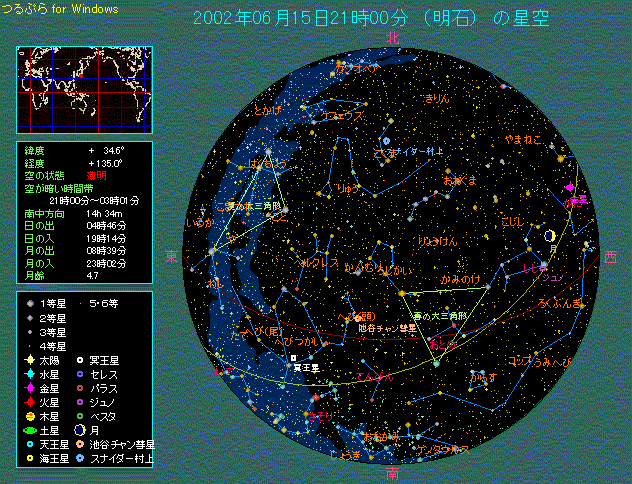Click the red location dot on the world map
Screen dimensions: 632x484
(x=81, y=76)
